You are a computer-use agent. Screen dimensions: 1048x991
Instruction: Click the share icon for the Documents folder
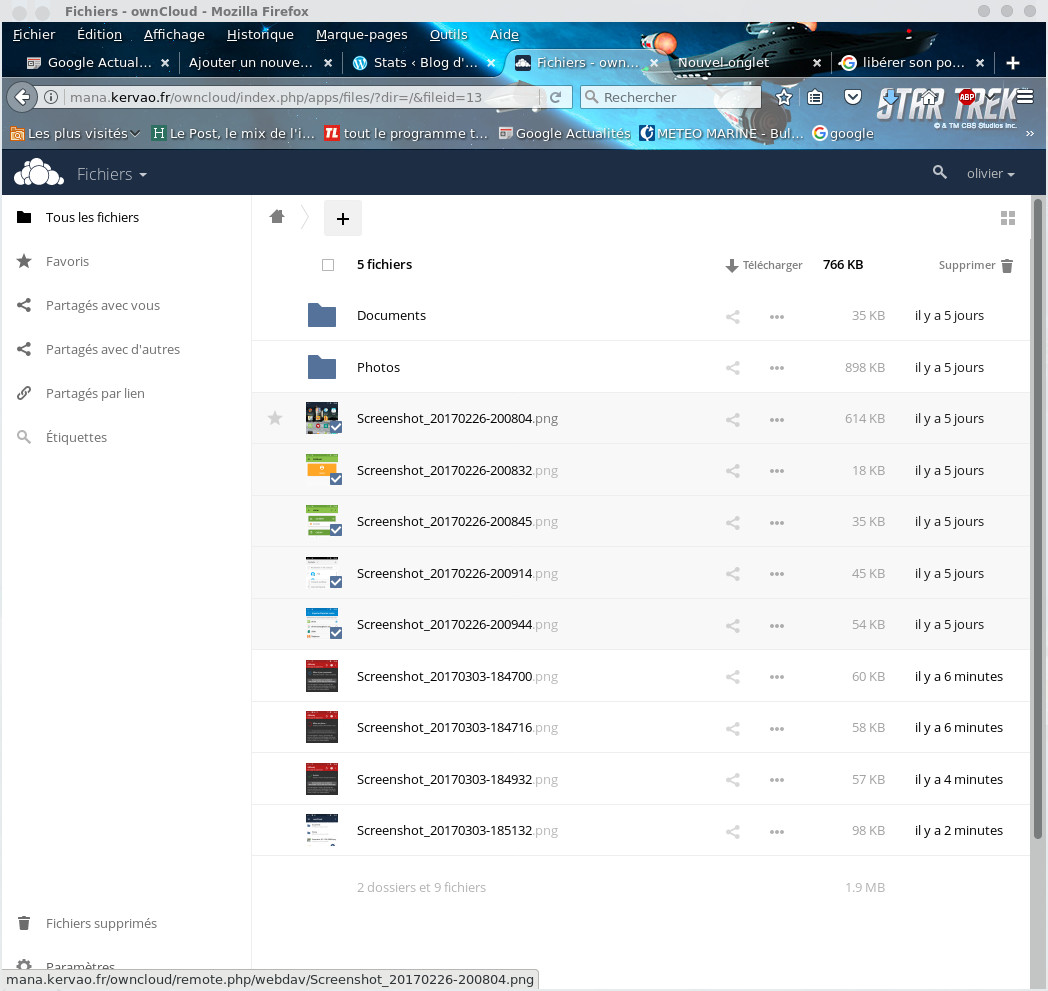tap(732, 316)
